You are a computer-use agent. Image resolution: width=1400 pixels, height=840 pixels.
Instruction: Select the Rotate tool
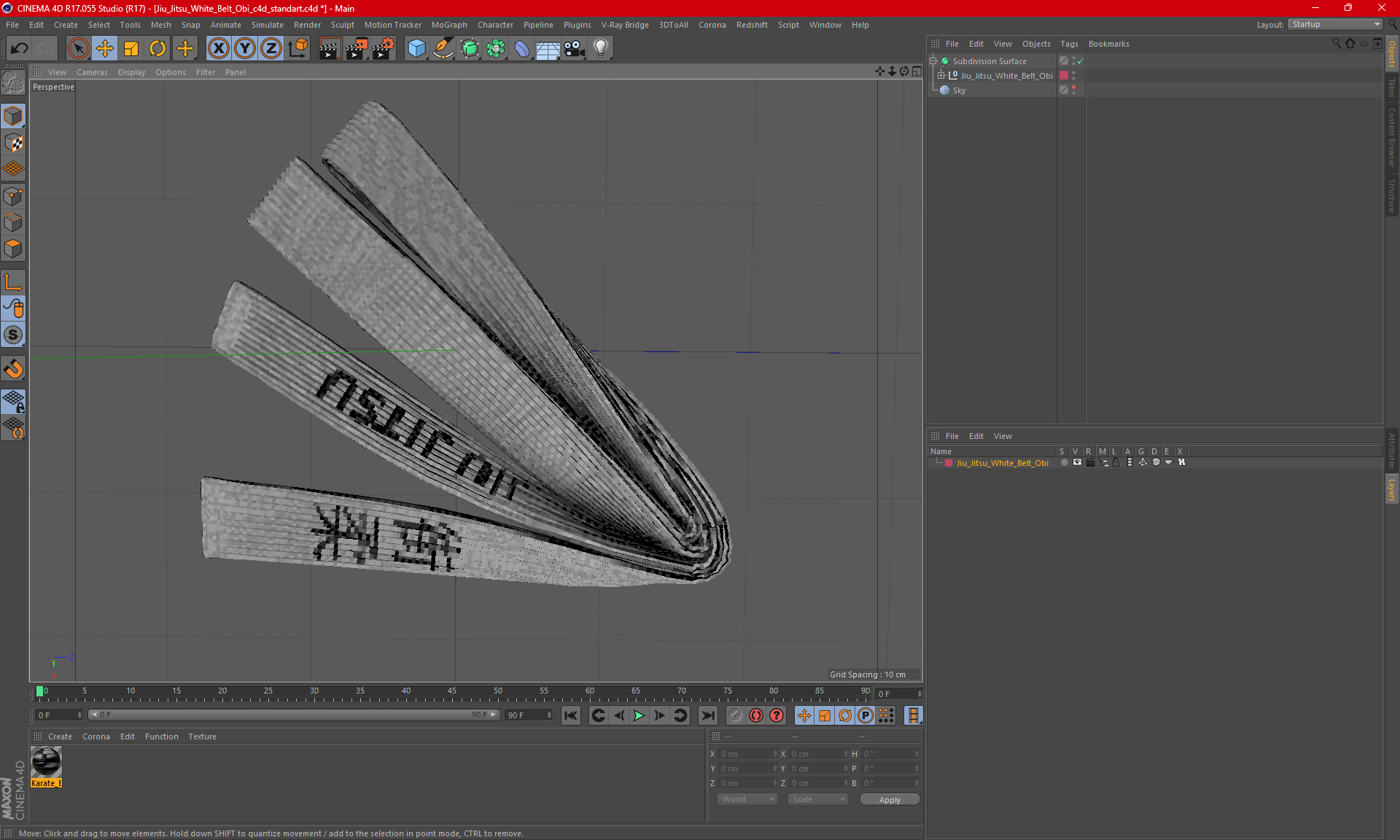pyautogui.click(x=157, y=49)
